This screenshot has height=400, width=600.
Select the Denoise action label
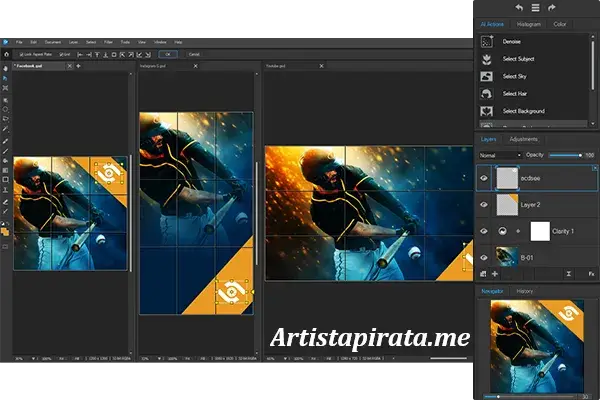(x=512, y=41)
